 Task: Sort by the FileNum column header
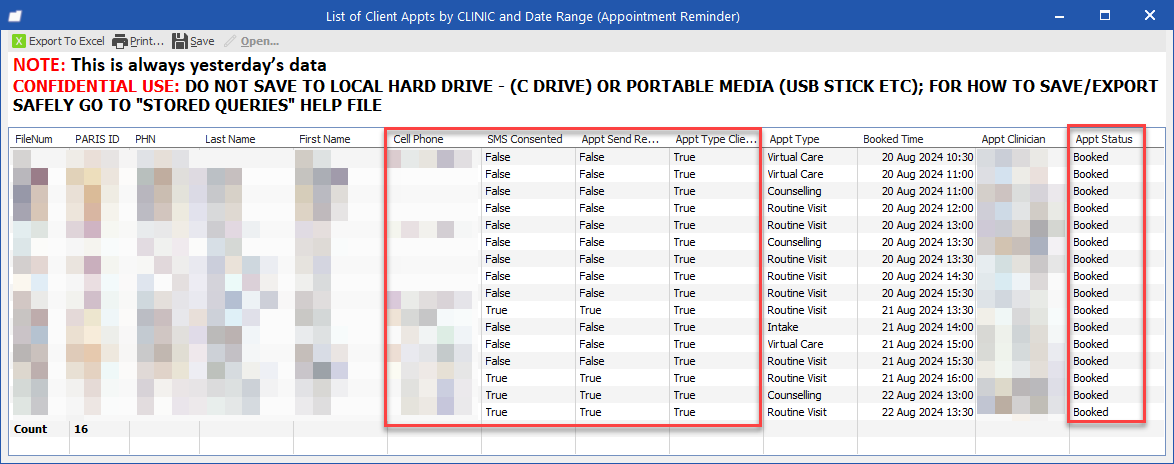[x=33, y=139]
